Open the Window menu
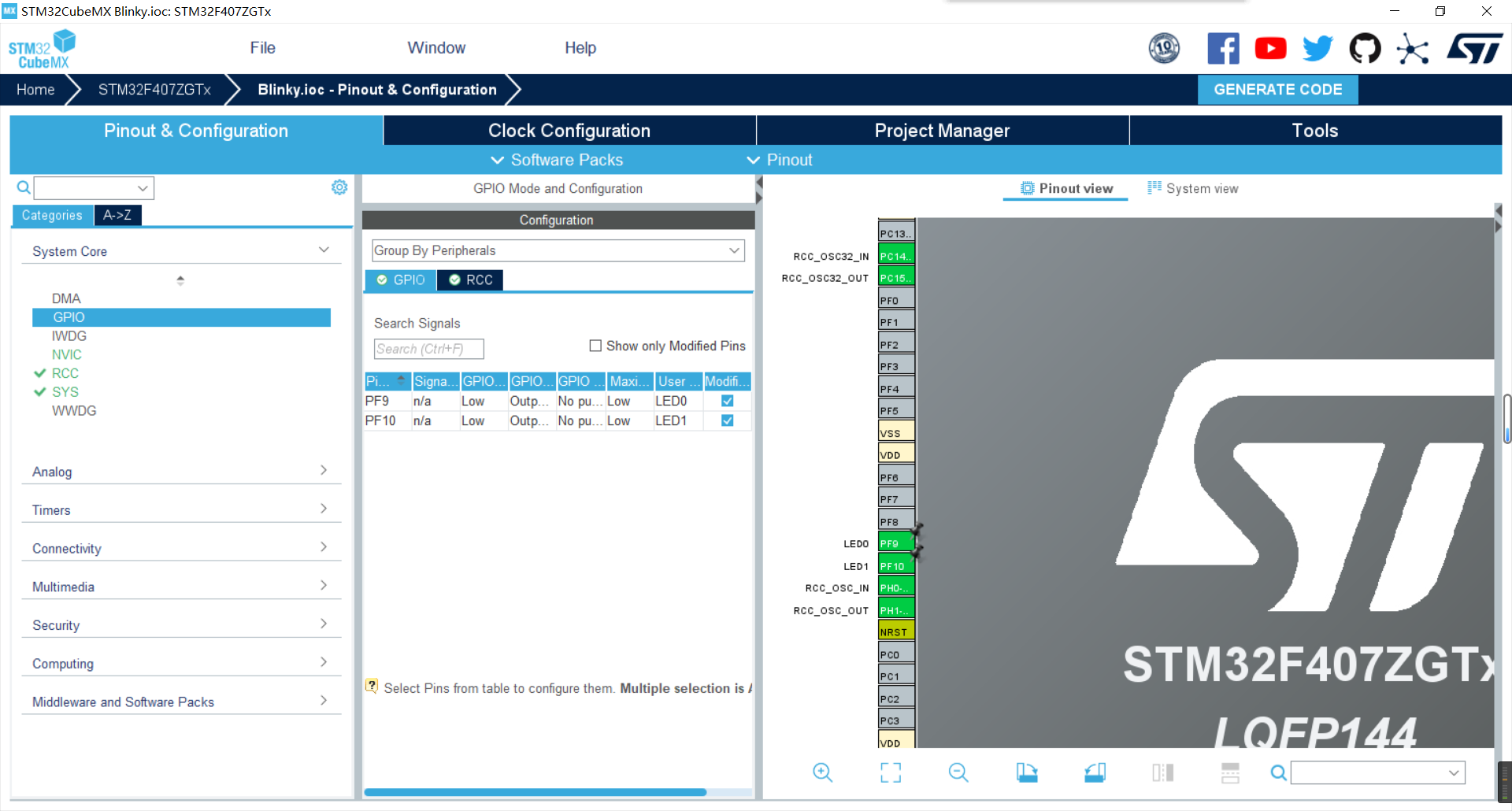Viewport: 1512px width, 811px height. click(436, 48)
